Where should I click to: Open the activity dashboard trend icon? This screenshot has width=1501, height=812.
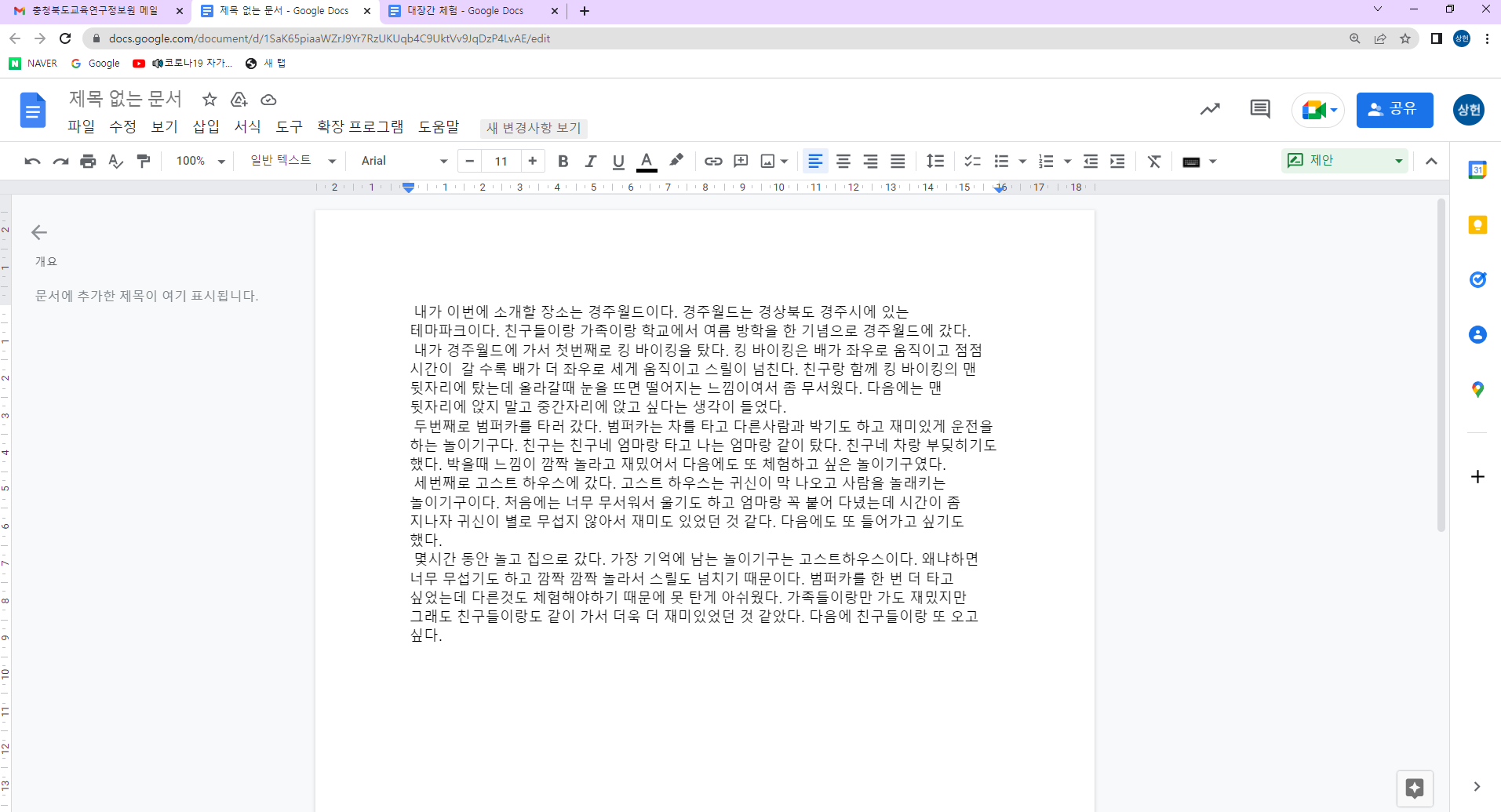point(1210,110)
